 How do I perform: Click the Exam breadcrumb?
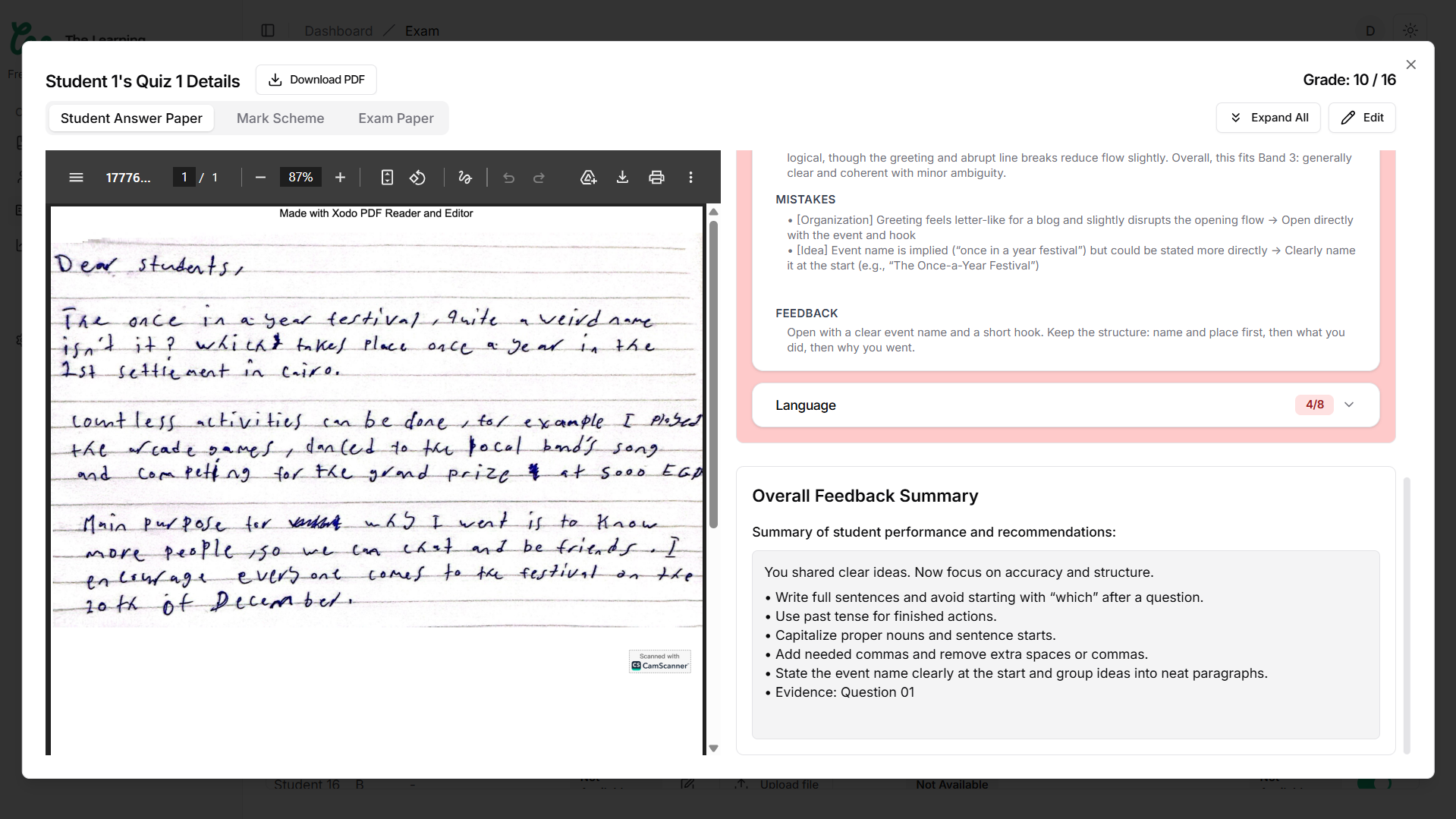point(422,31)
